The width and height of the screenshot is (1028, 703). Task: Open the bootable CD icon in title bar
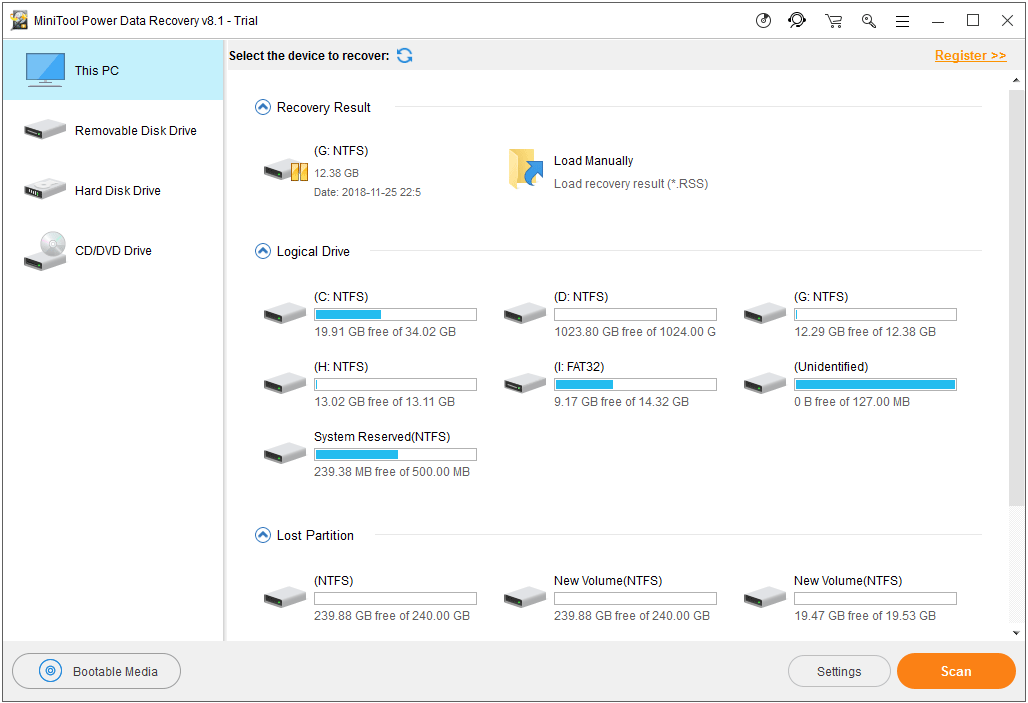click(x=763, y=20)
